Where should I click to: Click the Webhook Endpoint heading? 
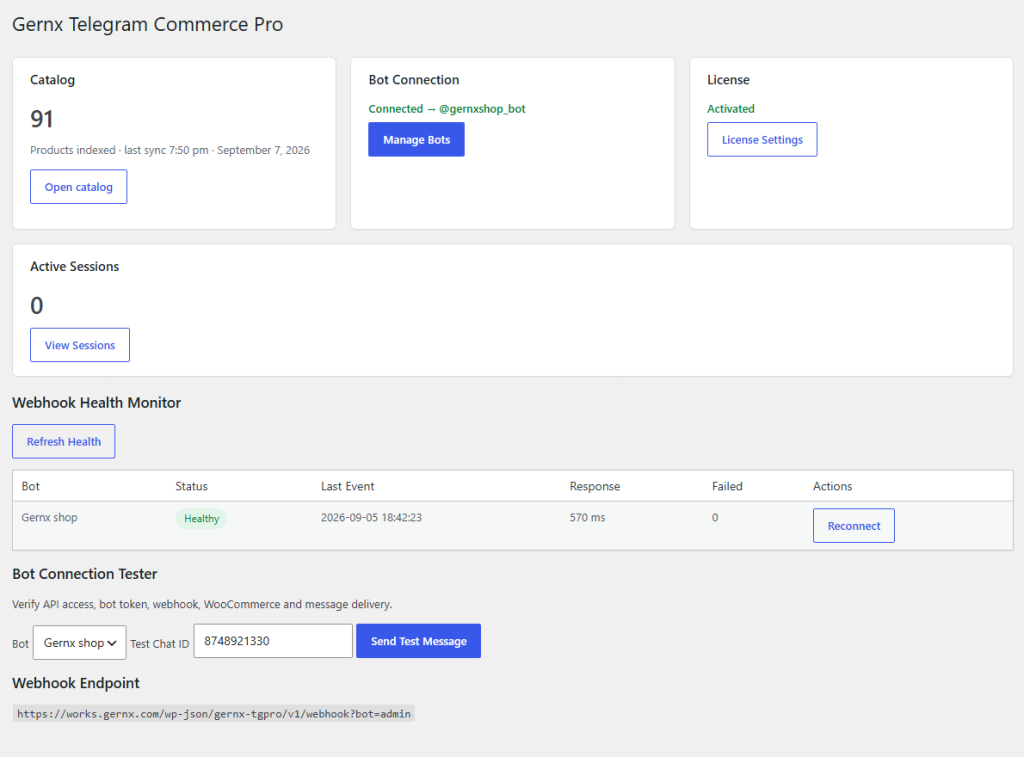(x=76, y=683)
